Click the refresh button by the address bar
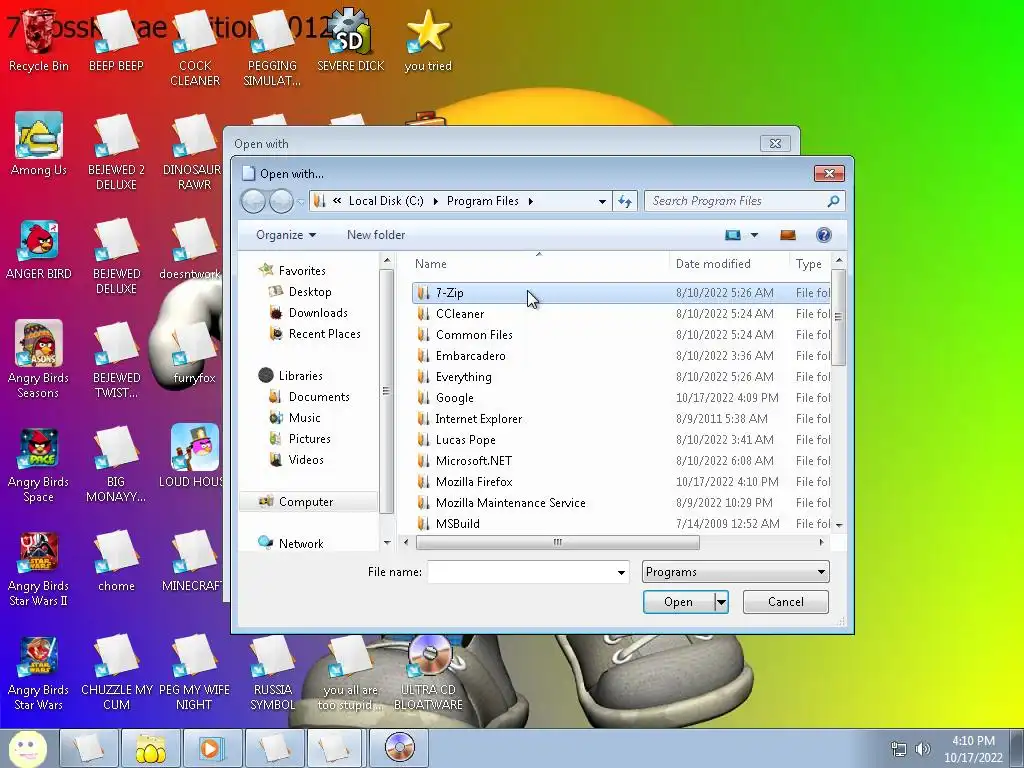 click(x=625, y=201)
